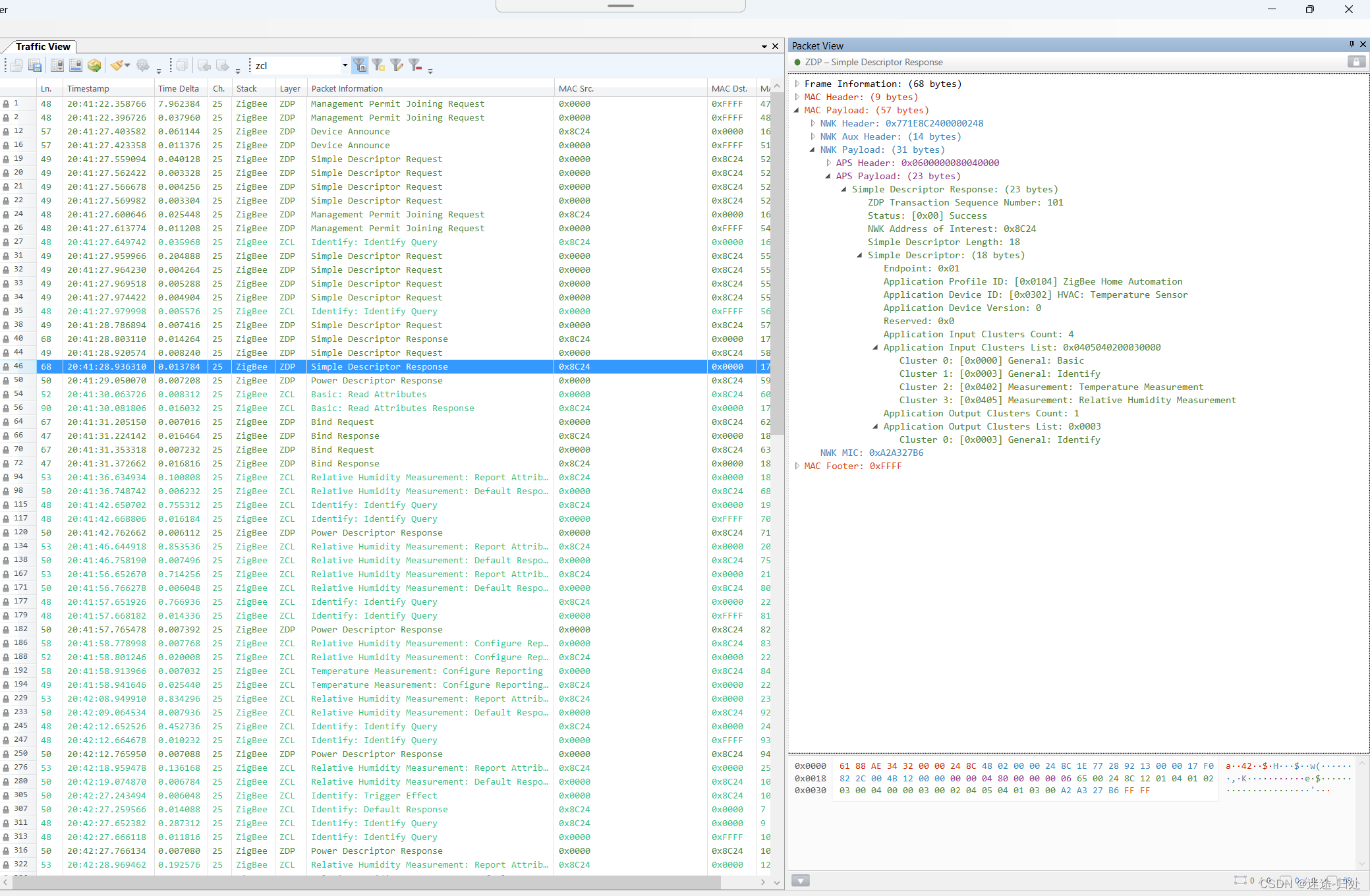Viewport: 1370px width, 896px height.
Task: Expand the Frame Information tree node
Action: (797, 84)
